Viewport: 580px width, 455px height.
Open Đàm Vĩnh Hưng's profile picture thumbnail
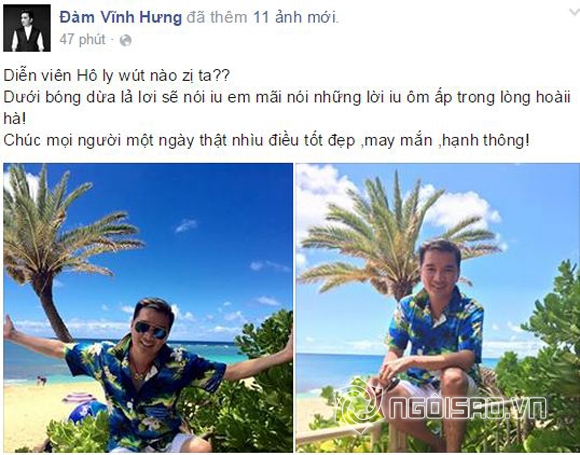pos(27,28)
